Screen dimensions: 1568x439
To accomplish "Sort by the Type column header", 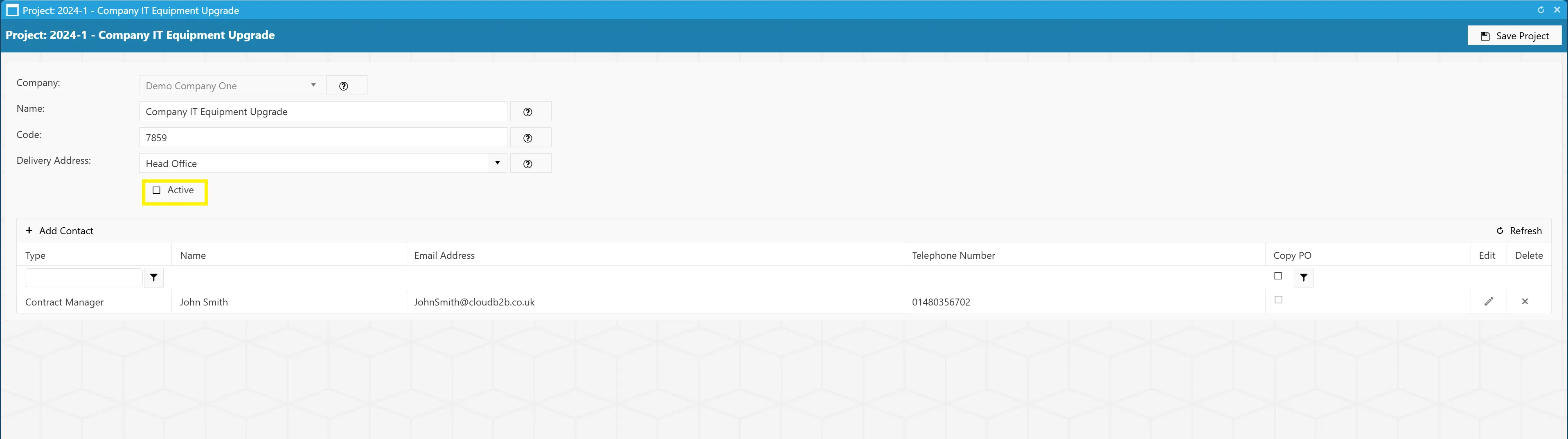I will [95, 255].
